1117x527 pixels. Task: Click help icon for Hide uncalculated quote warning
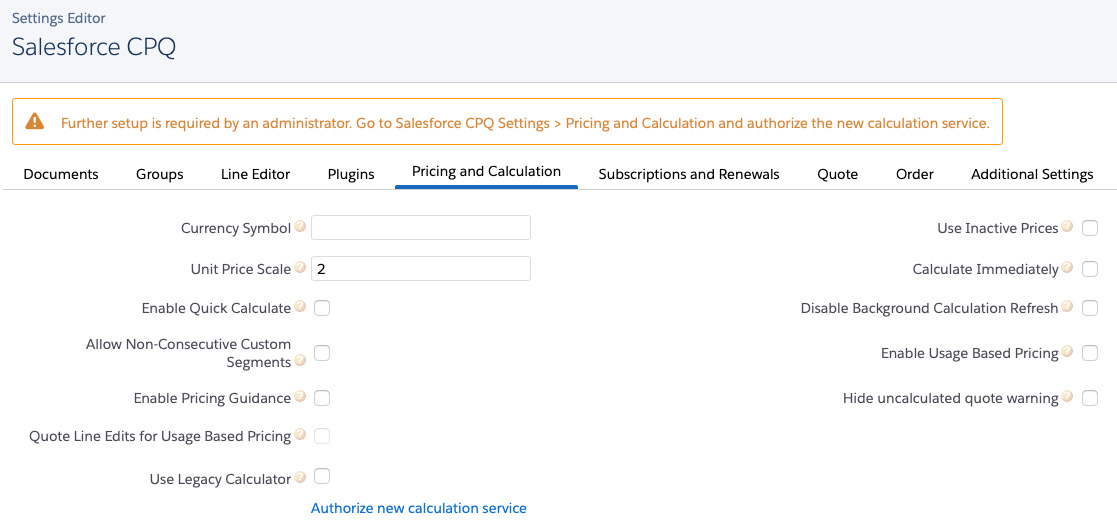tap(1066, 397)
